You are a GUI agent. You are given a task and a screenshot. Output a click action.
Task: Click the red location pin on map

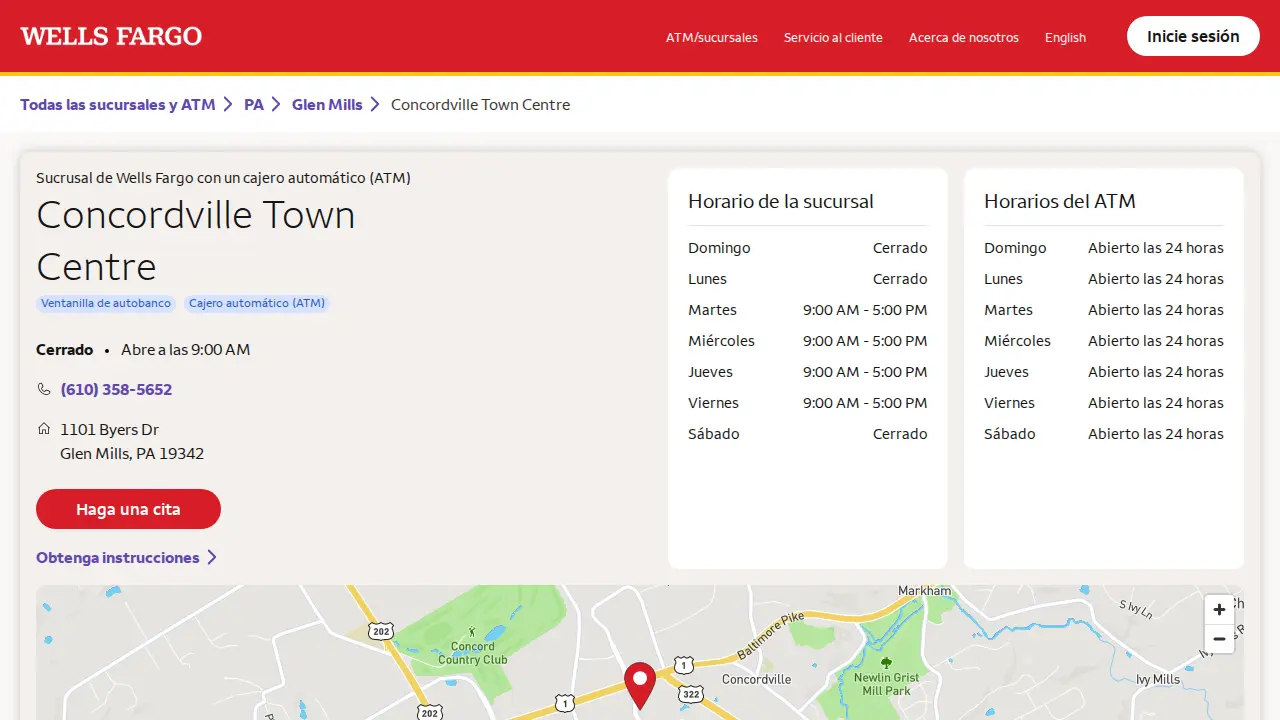point(640,686)
